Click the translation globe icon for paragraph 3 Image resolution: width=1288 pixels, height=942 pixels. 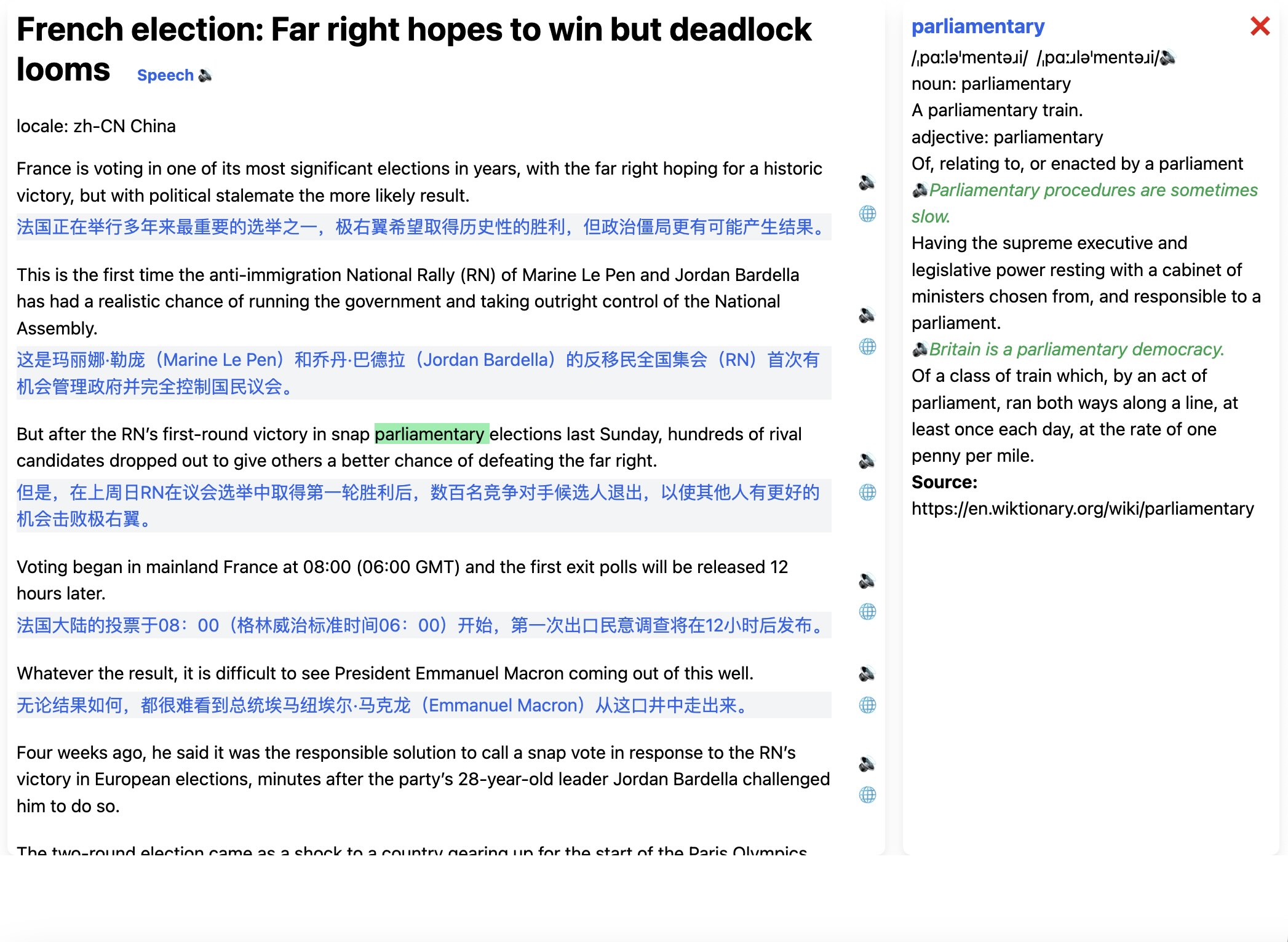point(867,491)
